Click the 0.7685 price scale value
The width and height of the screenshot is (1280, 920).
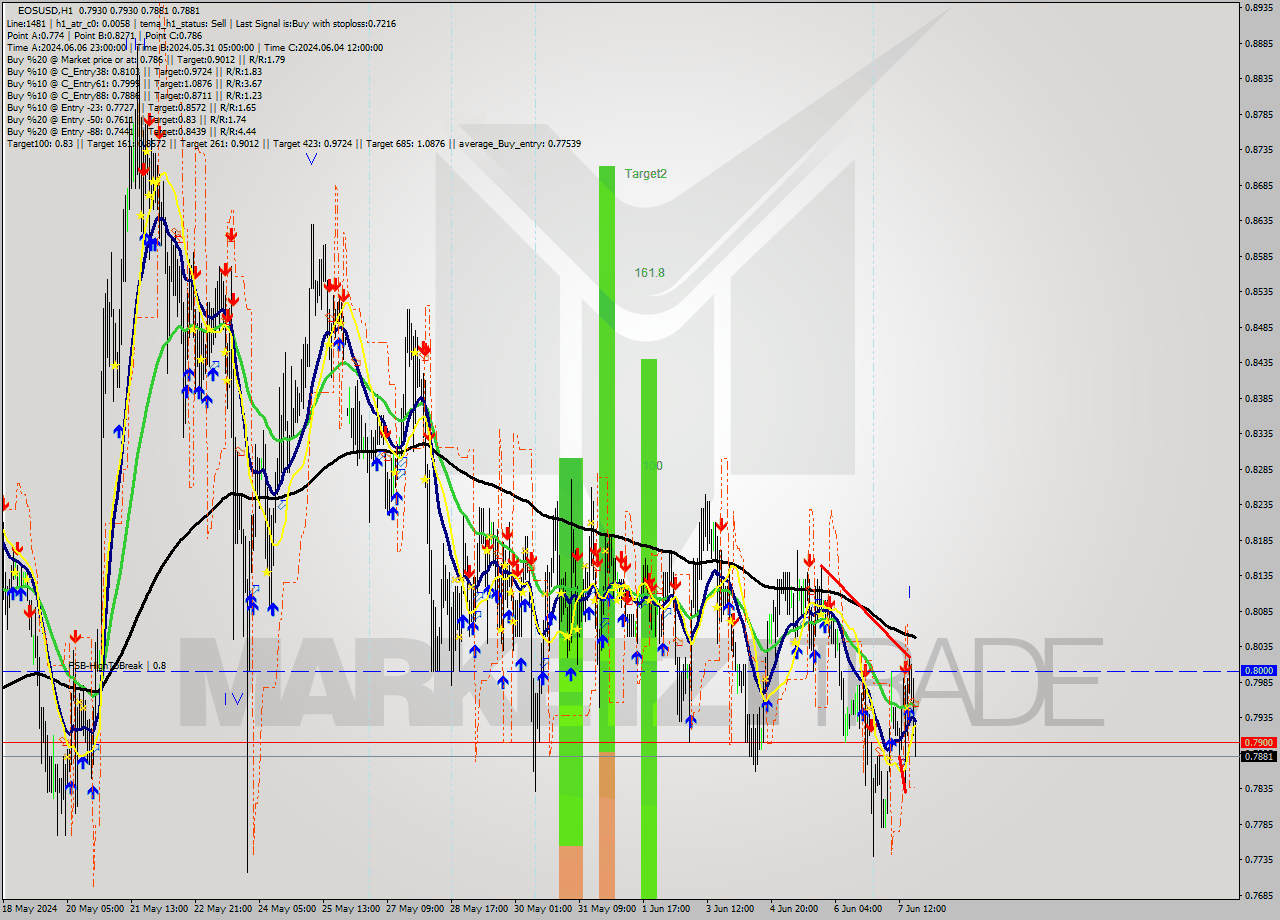point(1258,895)
